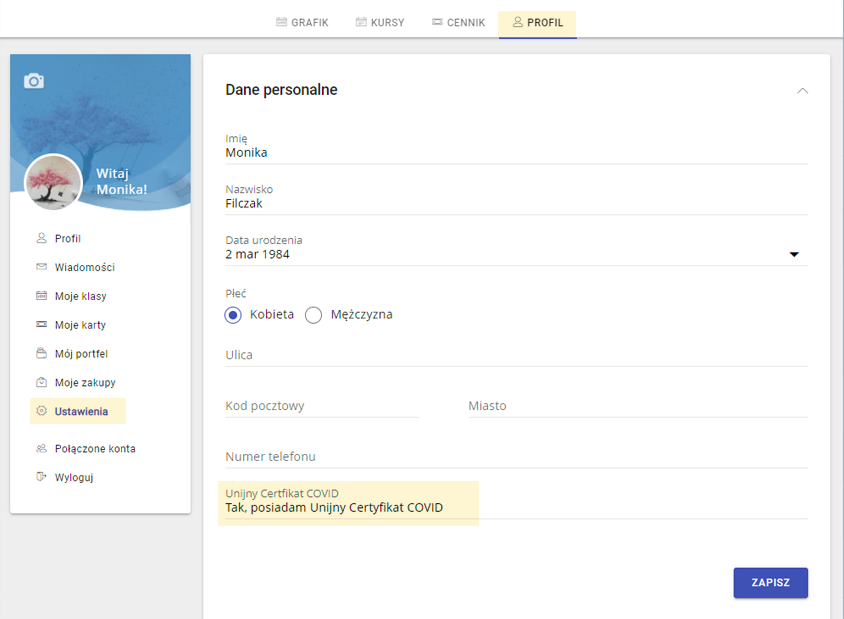Open the PROFIL tab
844x619 pixels.
(537, 23)
